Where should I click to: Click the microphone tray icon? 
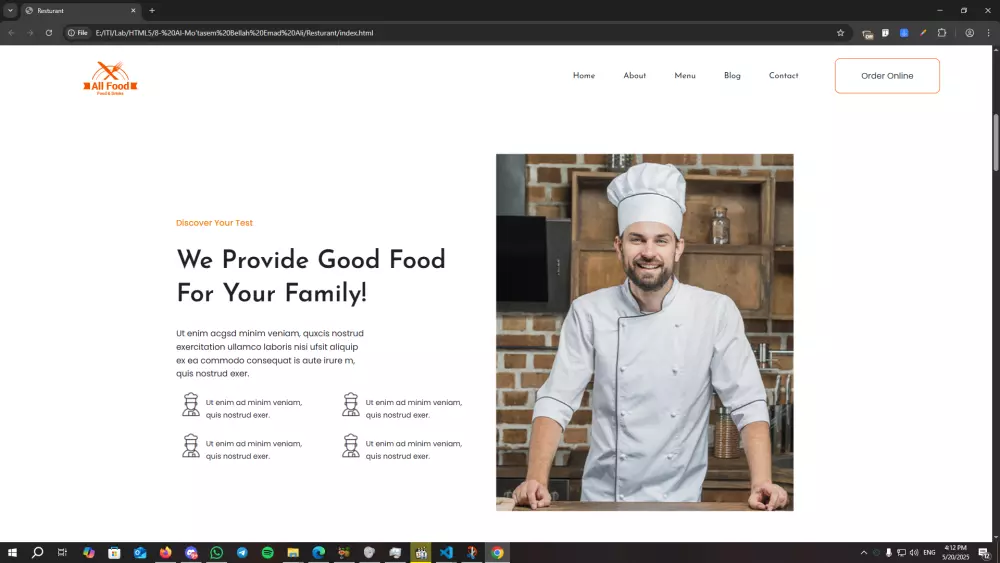pos(888,553)
